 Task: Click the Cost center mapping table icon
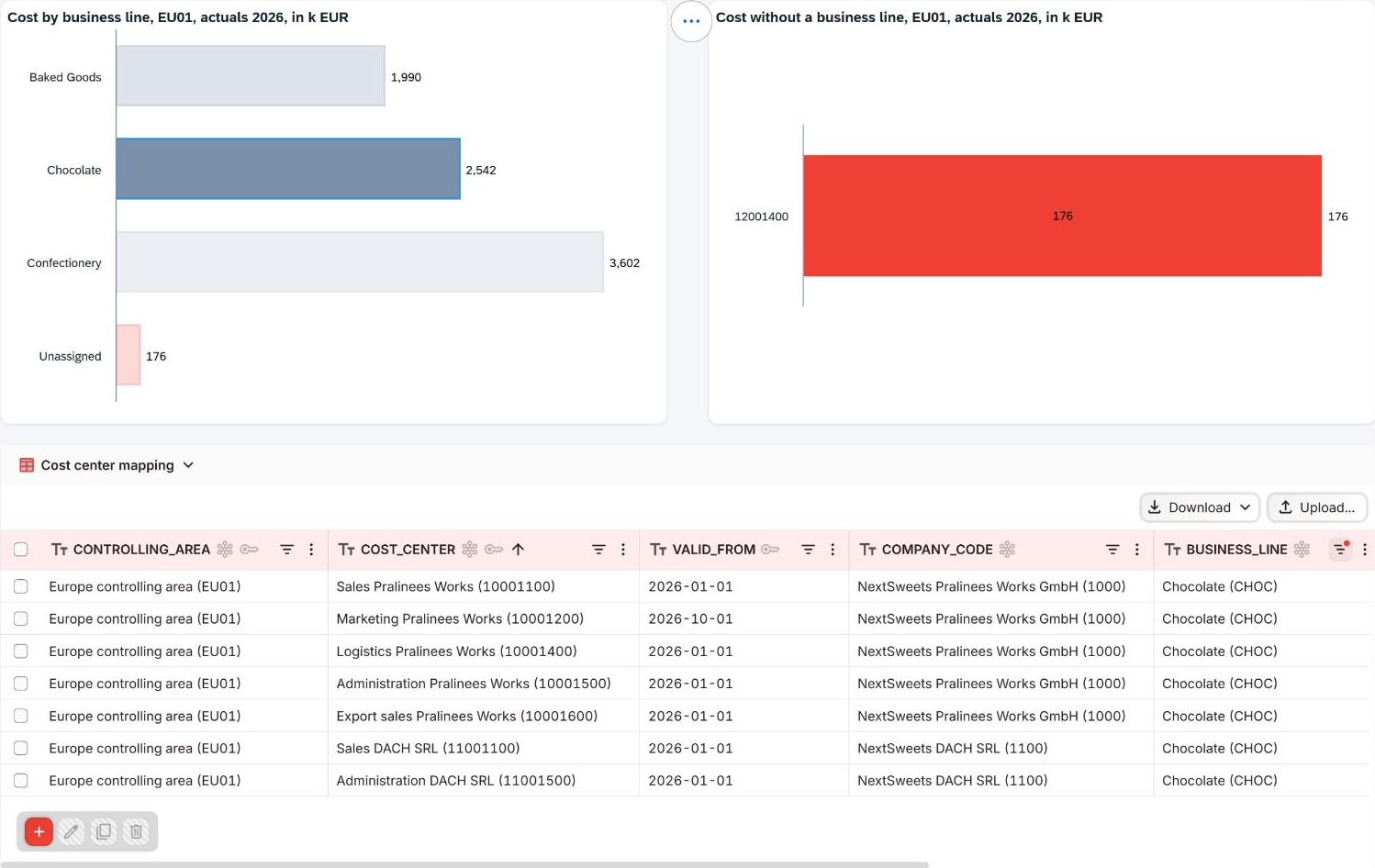[x=27, y=465]
